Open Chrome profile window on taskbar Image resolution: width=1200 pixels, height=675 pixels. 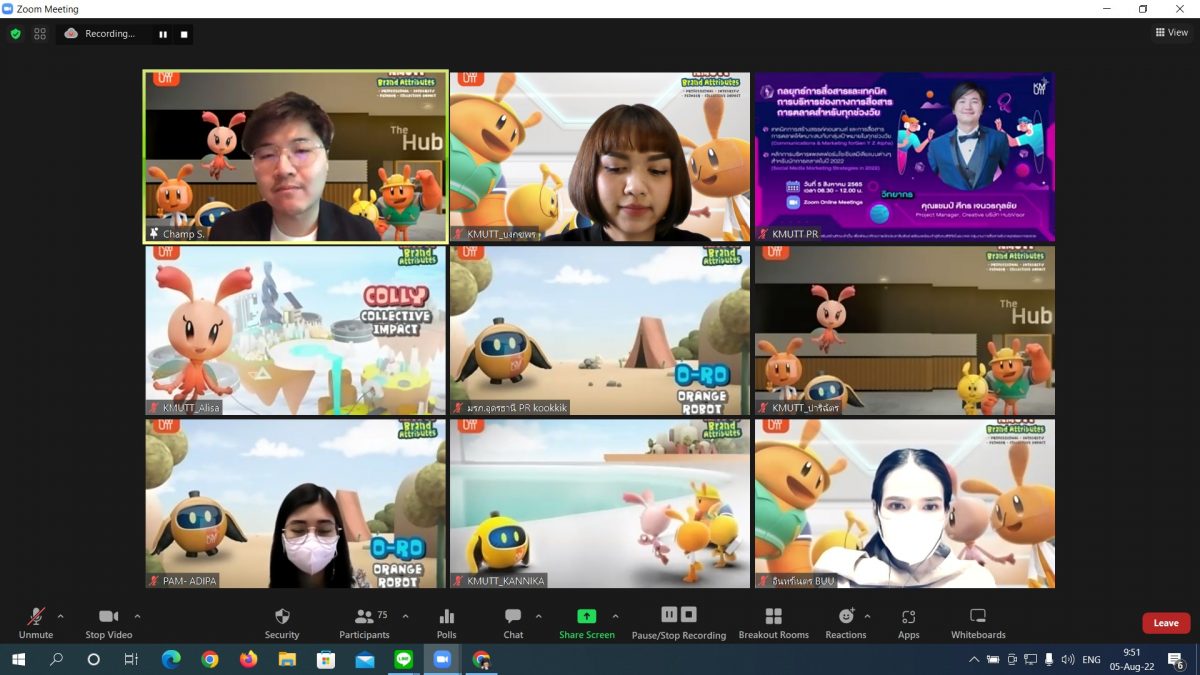coord(481,660)
